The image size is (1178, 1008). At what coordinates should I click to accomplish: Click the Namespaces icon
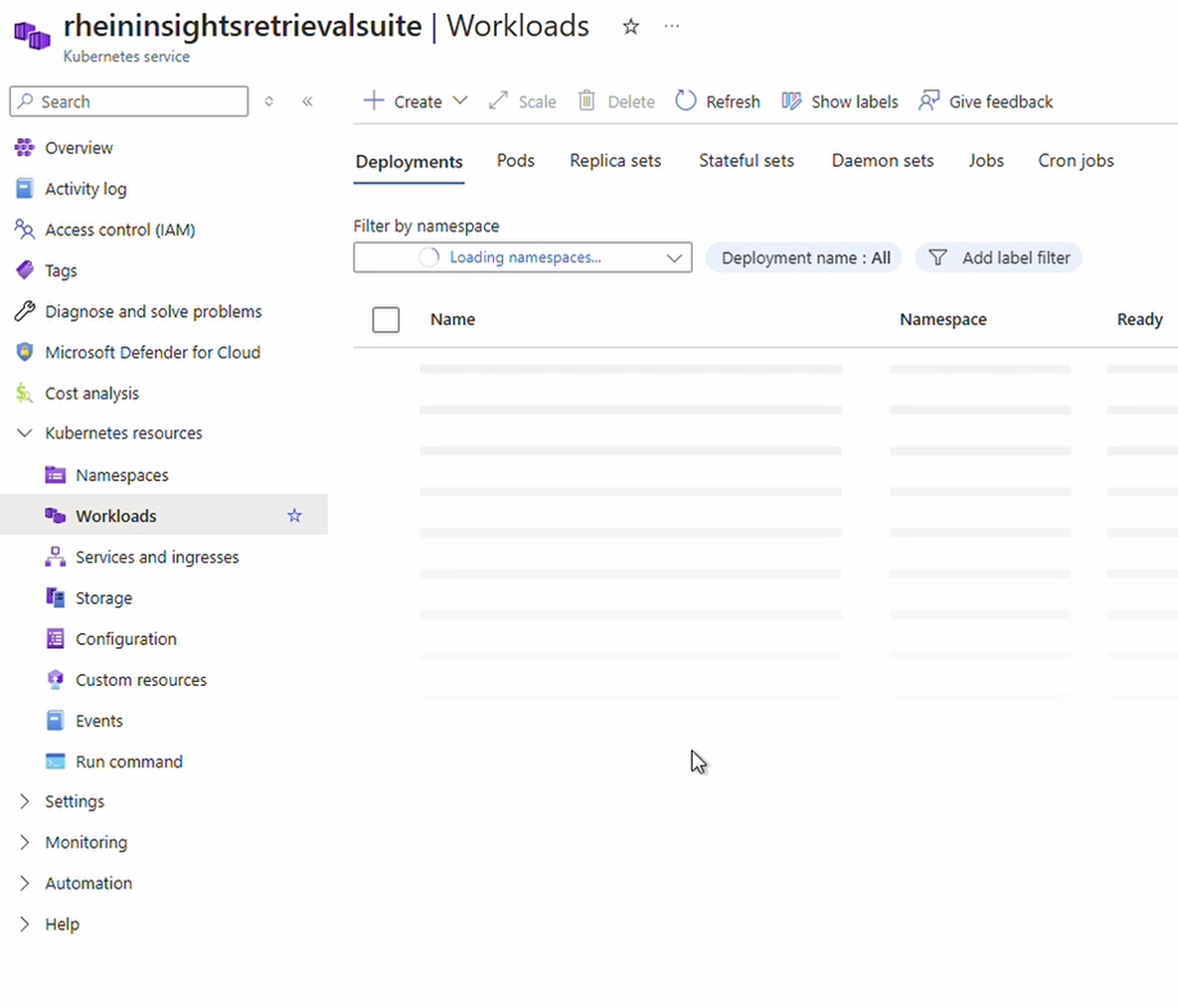coord(56,475)
